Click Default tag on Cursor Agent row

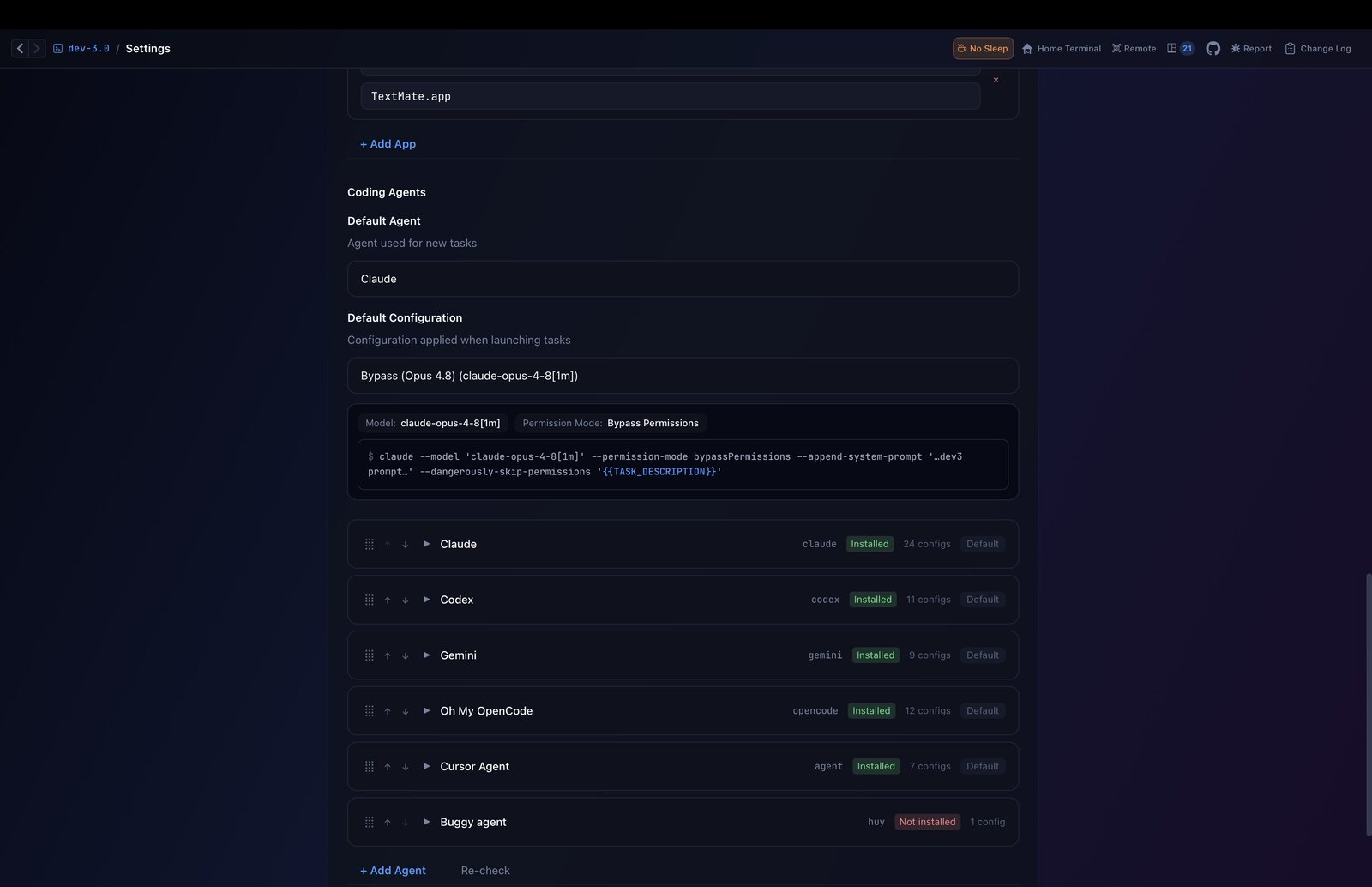tap(983, 767)
